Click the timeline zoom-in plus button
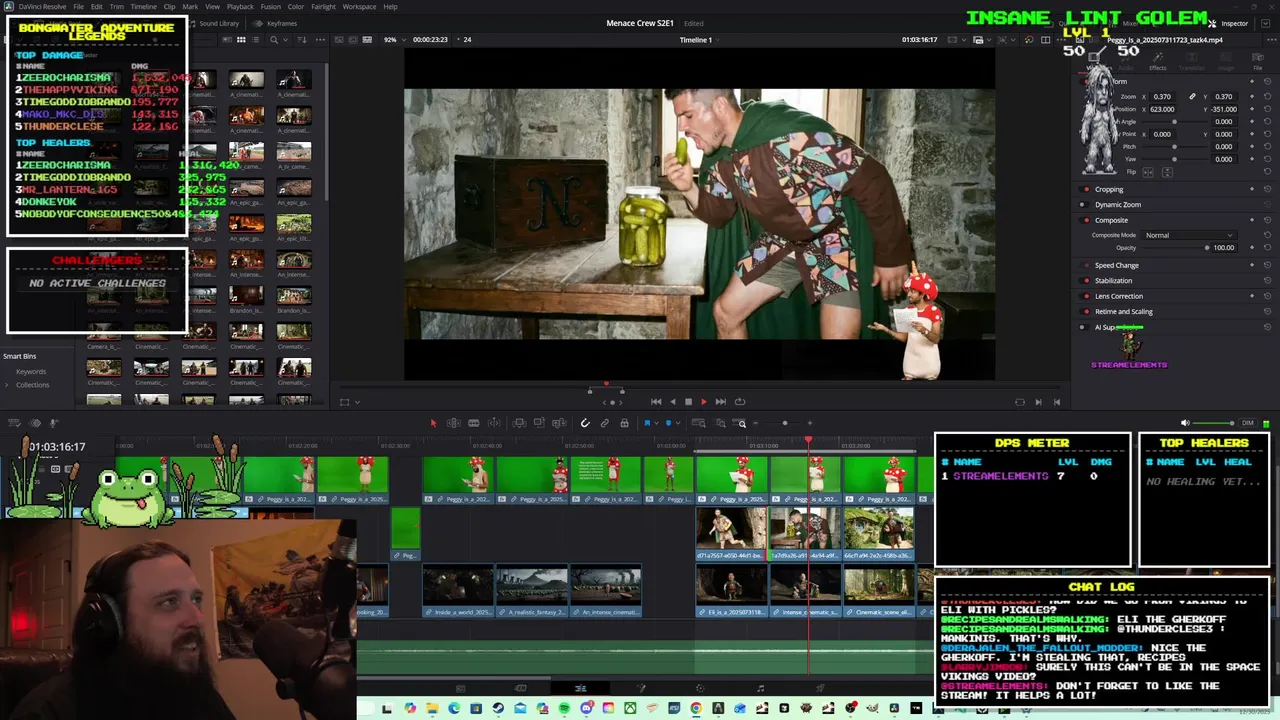1280x720 pixels. pos(812,423)
